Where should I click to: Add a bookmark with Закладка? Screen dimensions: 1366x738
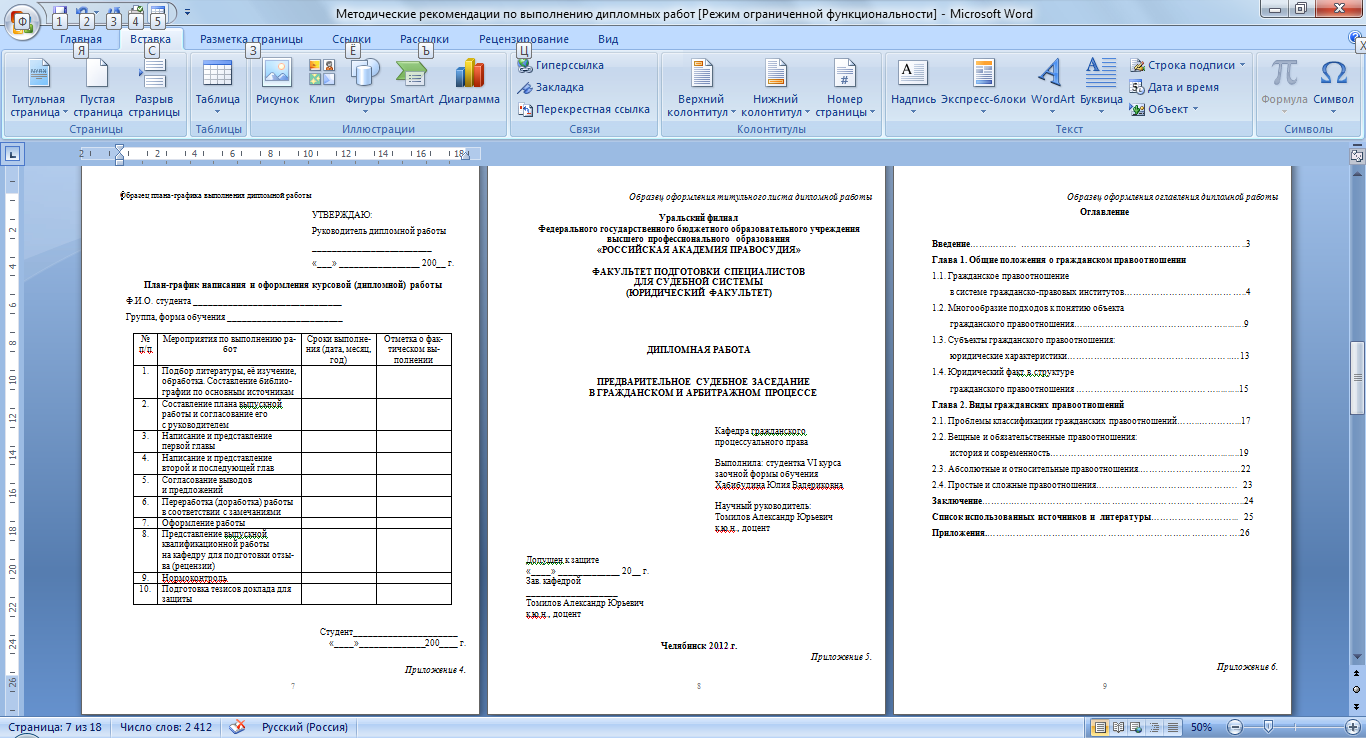(x=551, y=87)
